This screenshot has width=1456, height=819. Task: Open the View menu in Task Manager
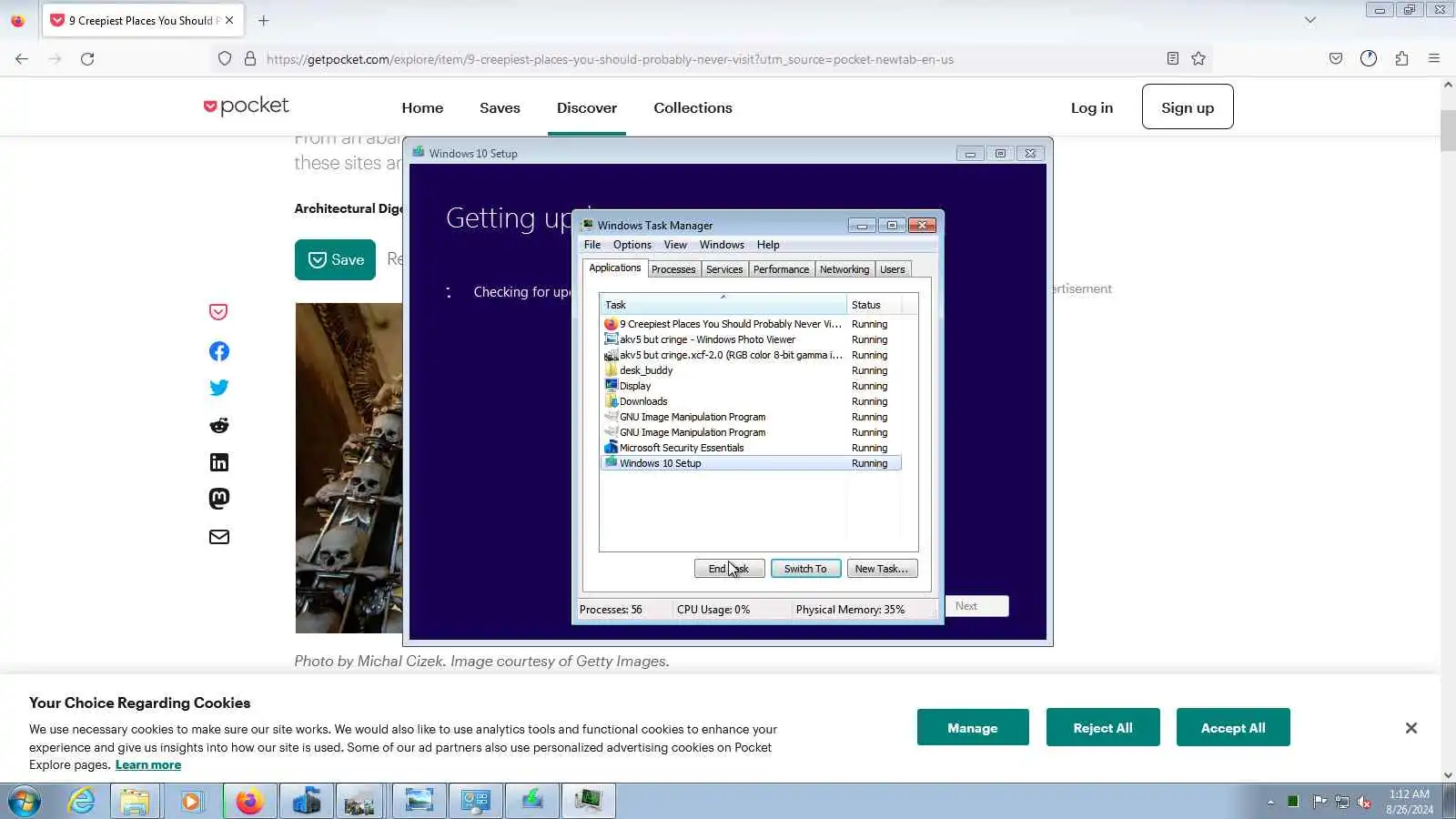[675, 245]
